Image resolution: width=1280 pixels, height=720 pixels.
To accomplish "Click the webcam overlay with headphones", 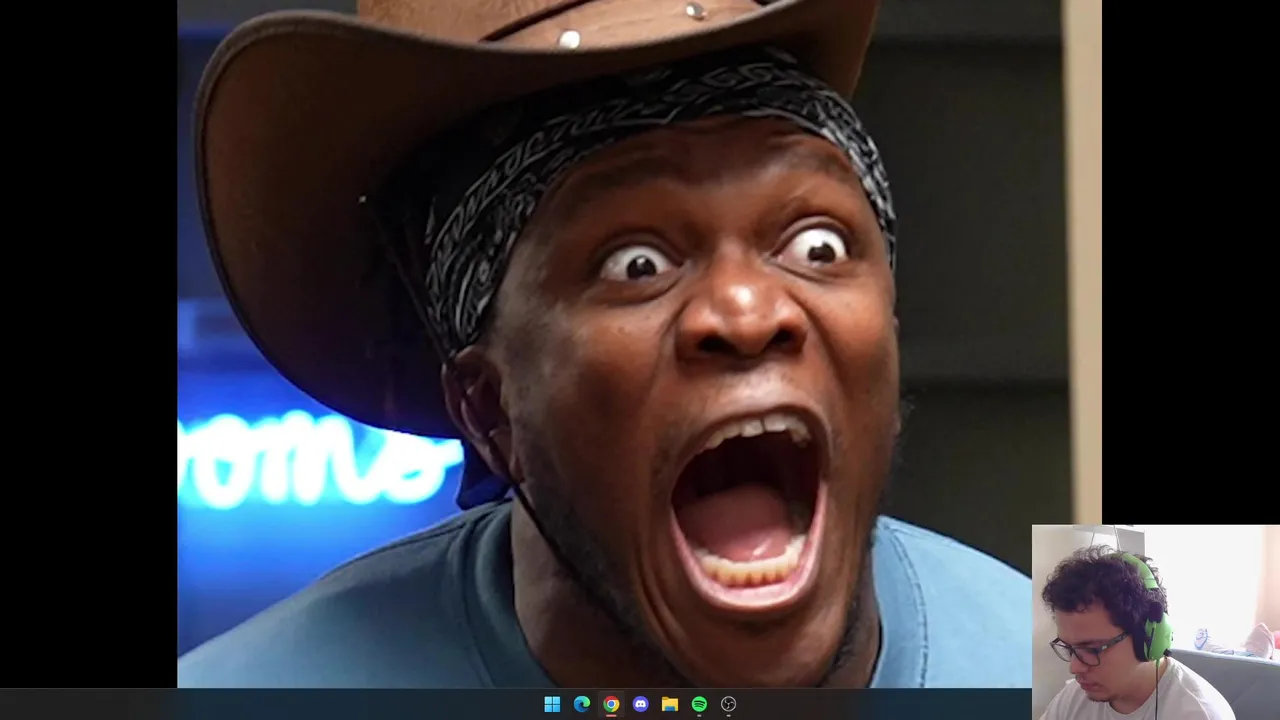I will pos(1156,622).
